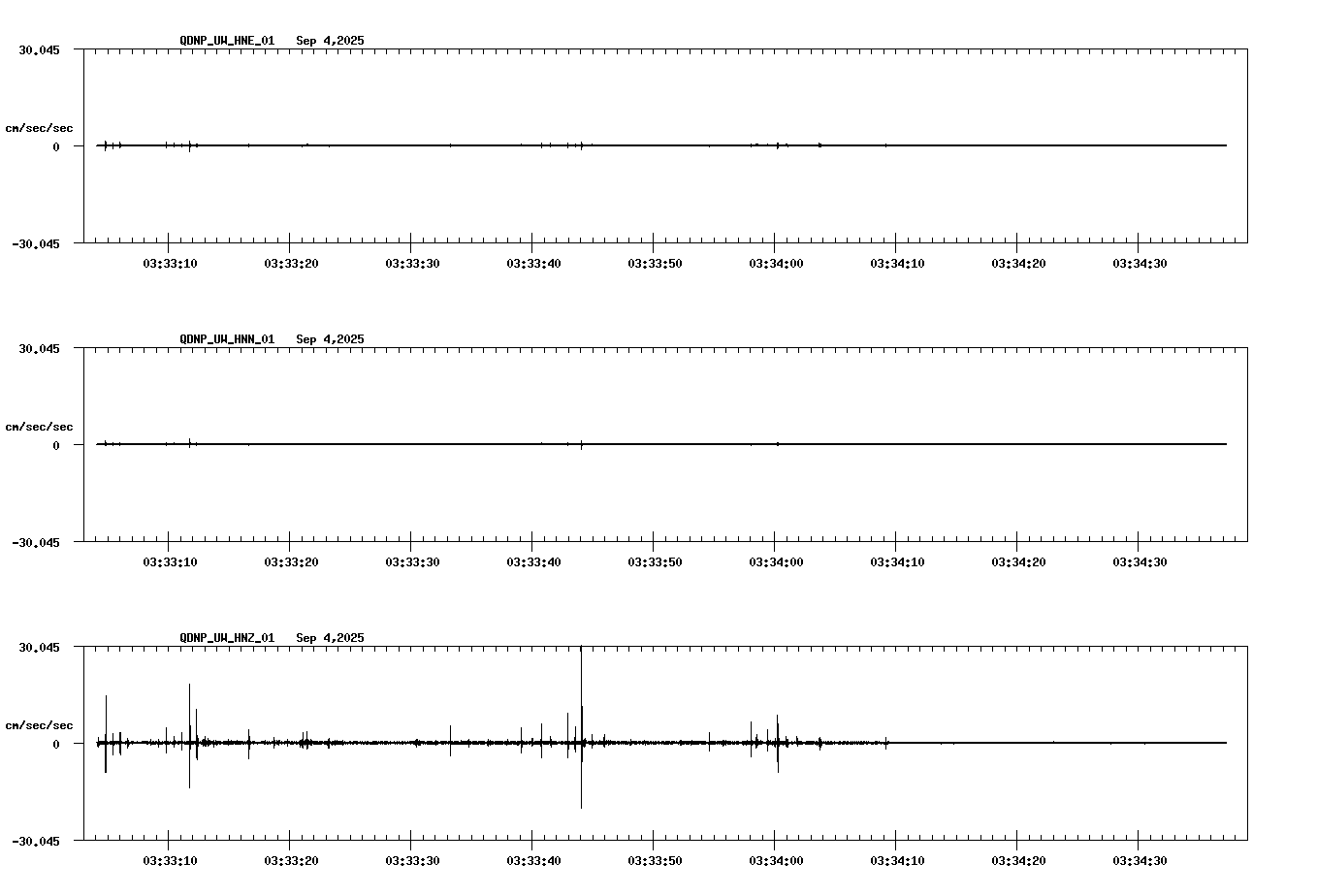The width and height of the screenshot is (1317, 896).
Task: Select the QDNP_UW_HNZ_01 channel title
Action: (226, 638)
